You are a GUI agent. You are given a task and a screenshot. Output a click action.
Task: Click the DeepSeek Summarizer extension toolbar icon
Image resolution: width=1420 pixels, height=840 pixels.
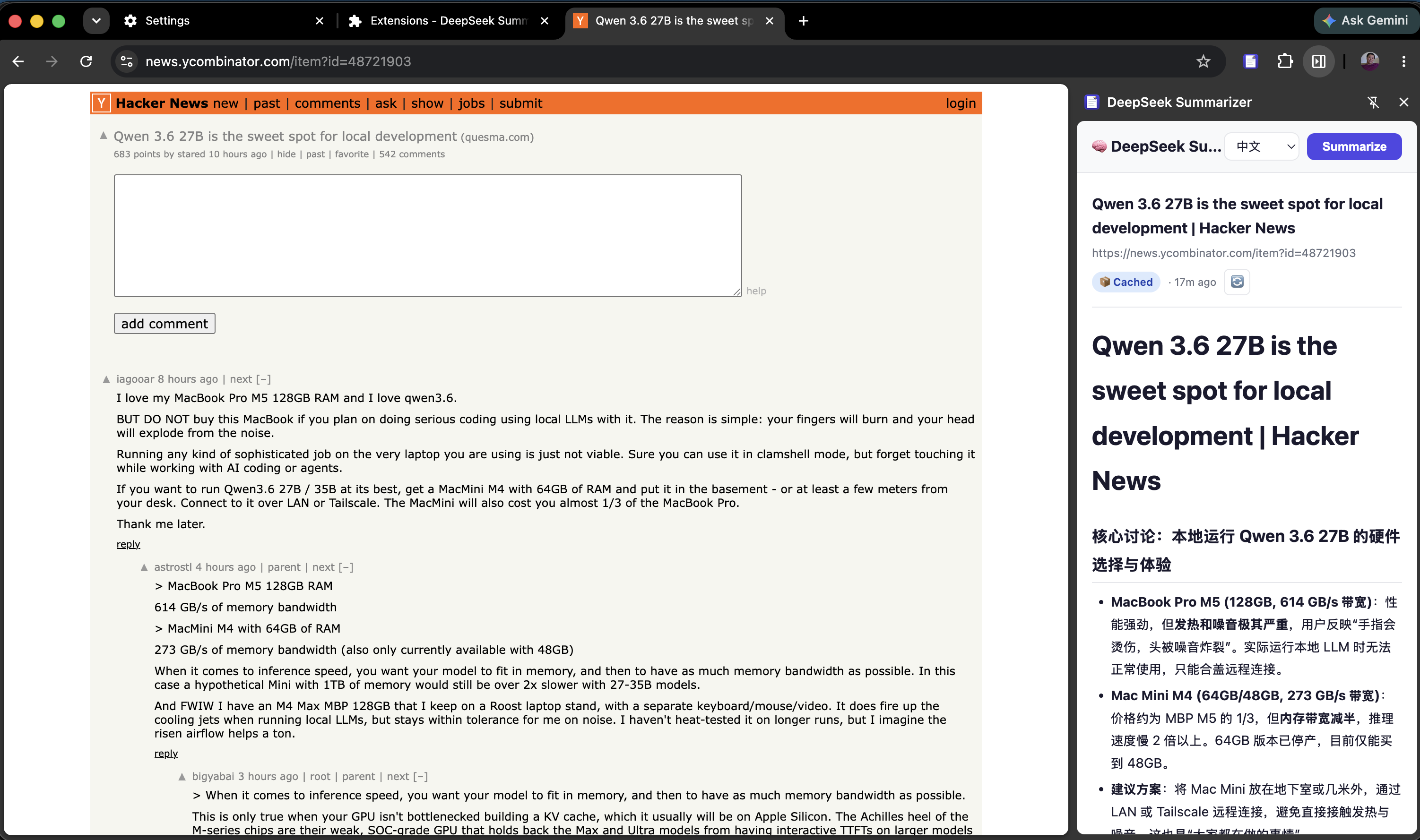click(x=1250, y=61)
